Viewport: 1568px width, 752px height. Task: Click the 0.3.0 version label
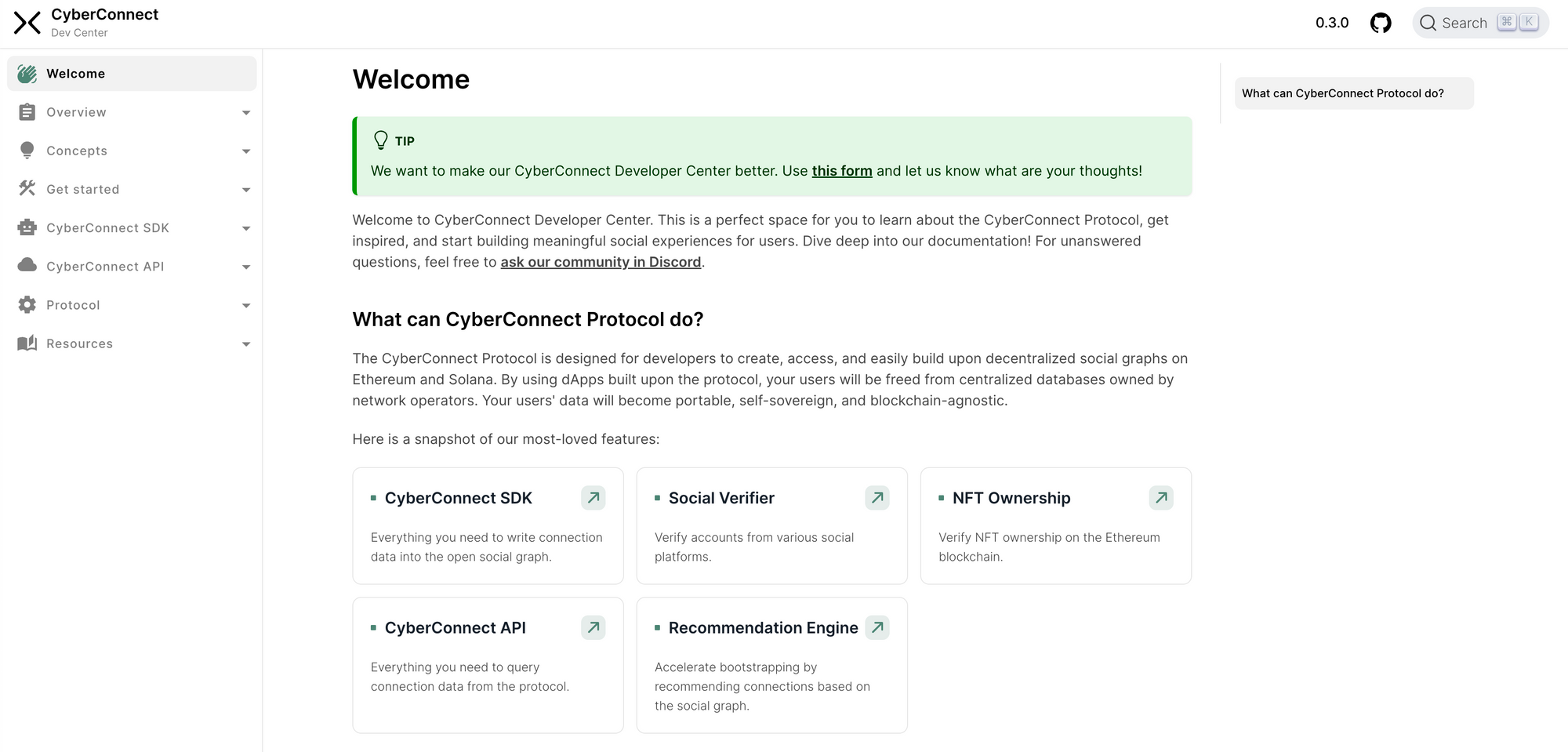[x=1332, y=23]
